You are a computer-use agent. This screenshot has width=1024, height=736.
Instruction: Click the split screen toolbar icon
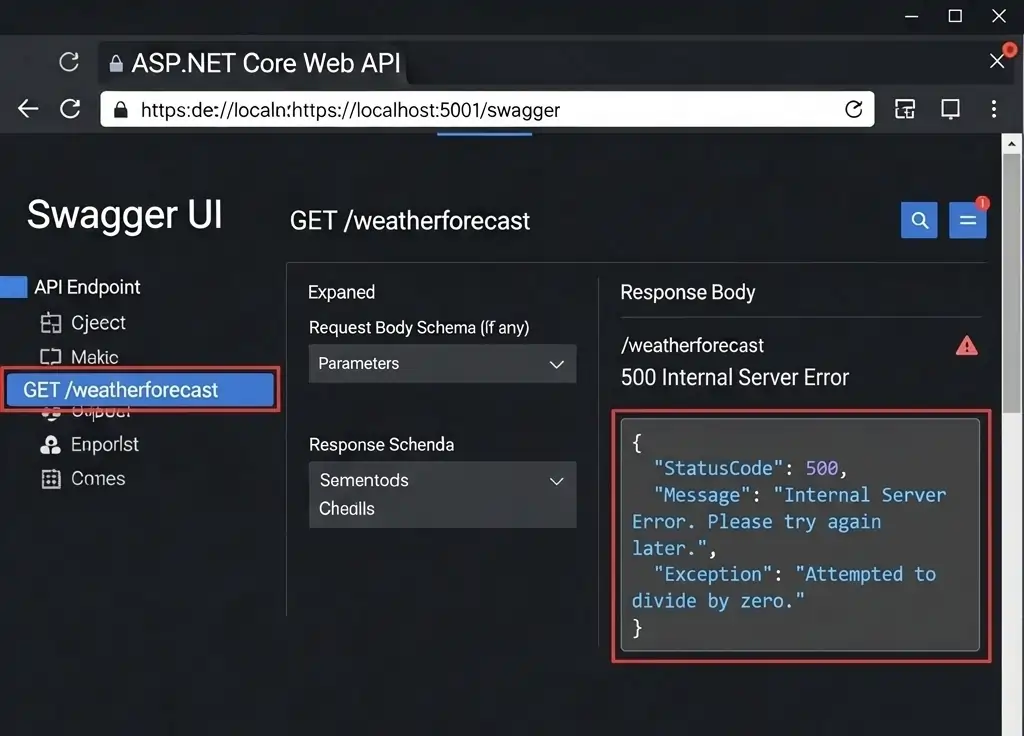click(950, 109)
